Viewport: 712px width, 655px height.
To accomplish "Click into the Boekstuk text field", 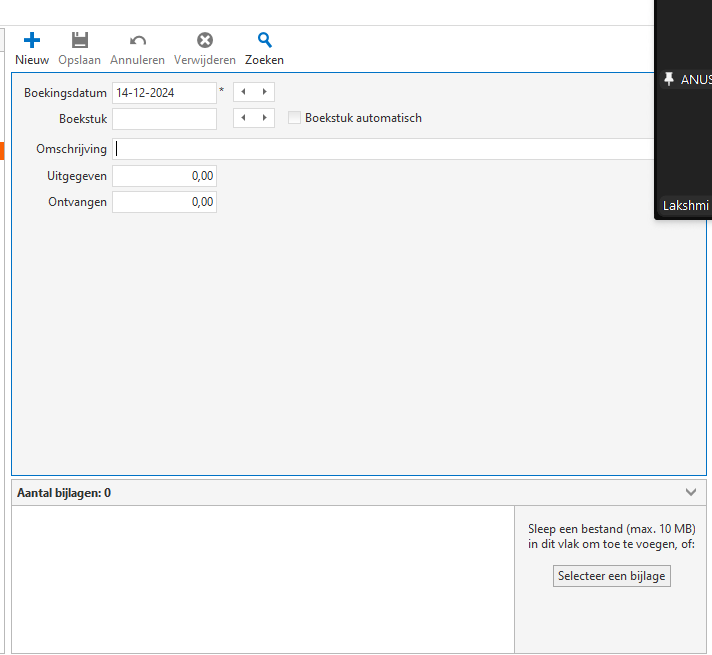I will 164,119.
